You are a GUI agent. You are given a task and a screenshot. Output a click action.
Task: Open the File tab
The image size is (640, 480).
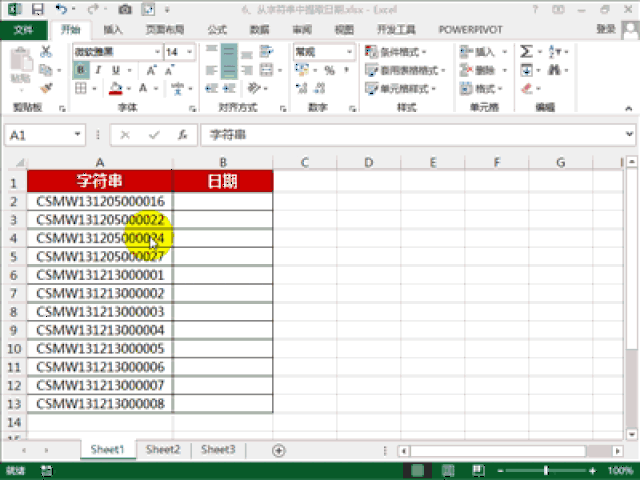coord(24,30)
